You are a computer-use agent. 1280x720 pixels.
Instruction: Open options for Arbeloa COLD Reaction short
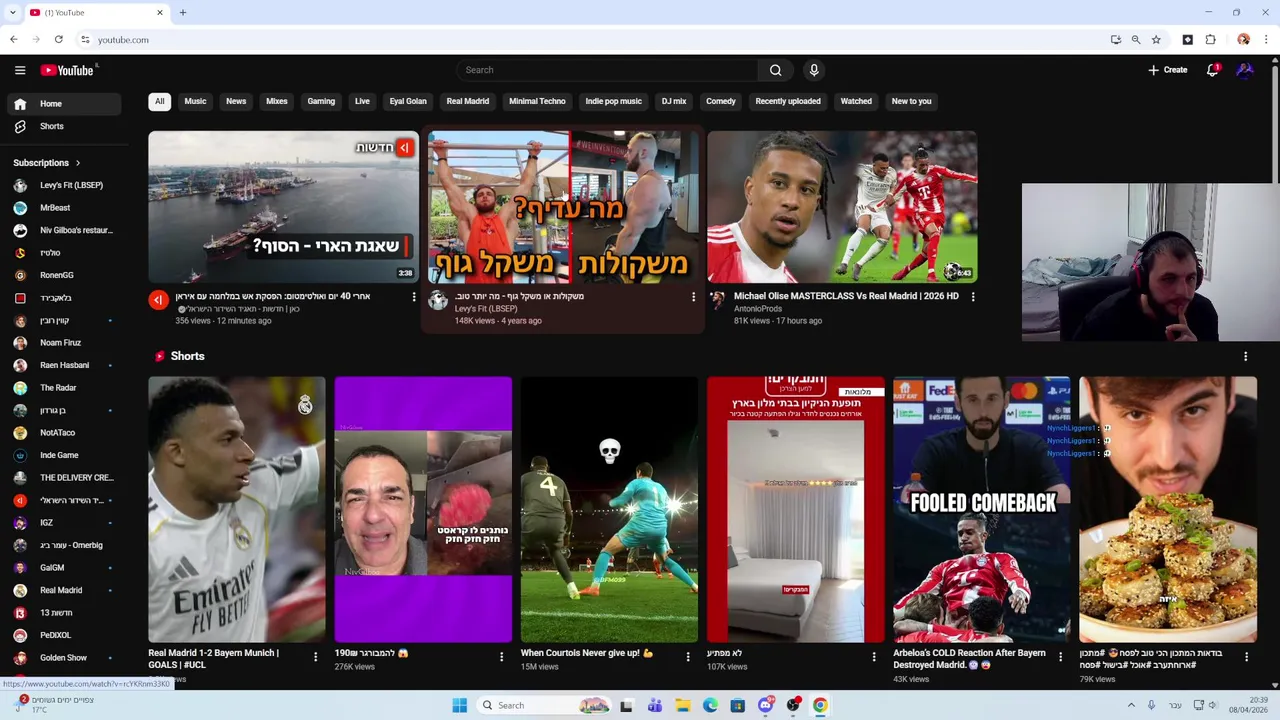point(1060,657)
